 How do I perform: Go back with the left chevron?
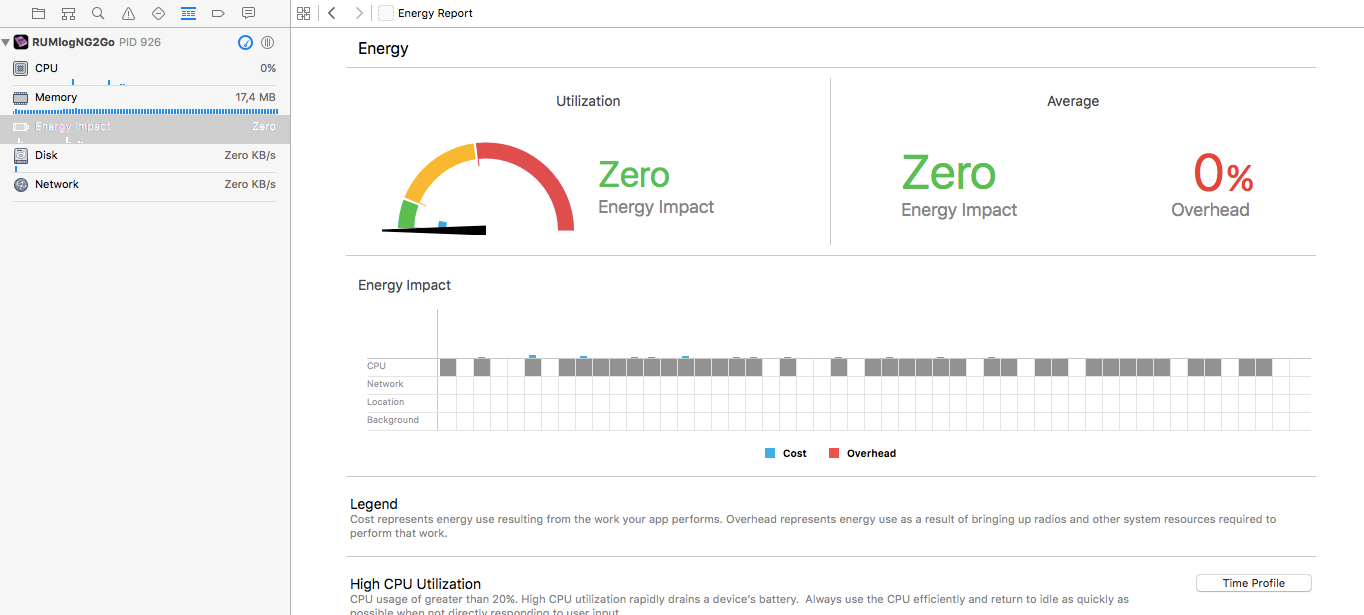tap(332, 13)
